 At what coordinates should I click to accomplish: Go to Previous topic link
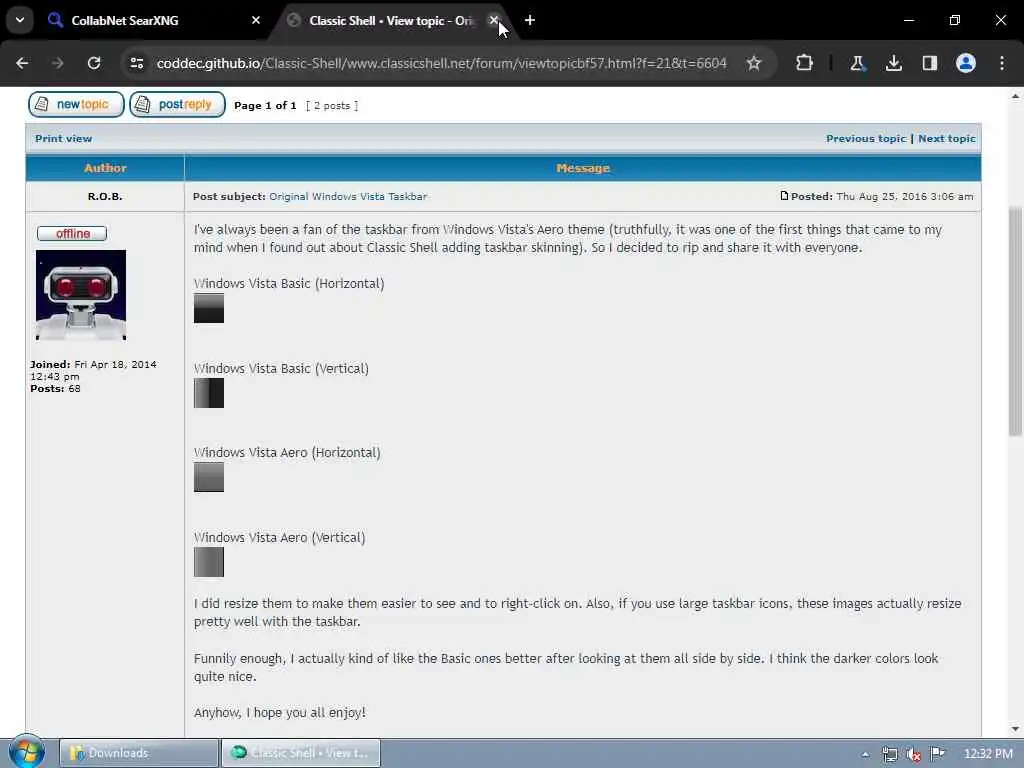[866, 138]
